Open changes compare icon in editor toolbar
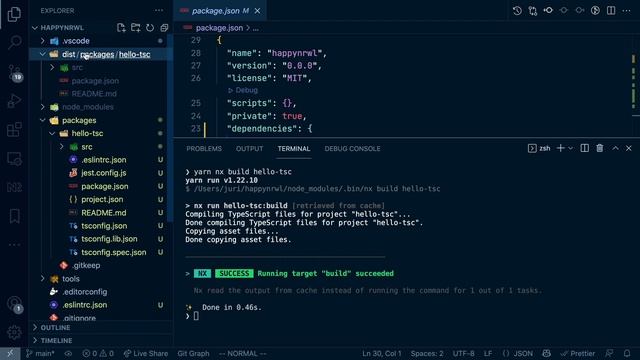Viewport: 640px width, 360px height. coord(533,11)
